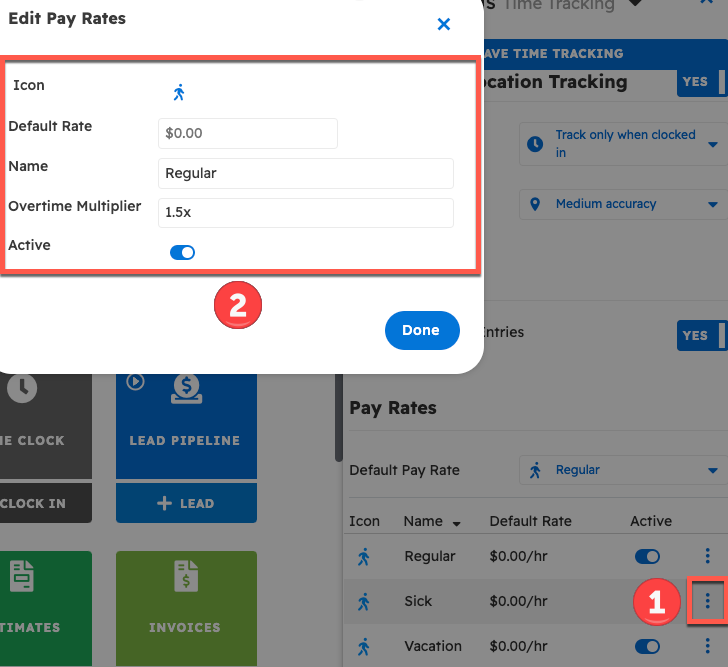This screenshot has height=667, width=728.
Task: Click the walking person icon in the dialog
Action: (x=179, y=93)
